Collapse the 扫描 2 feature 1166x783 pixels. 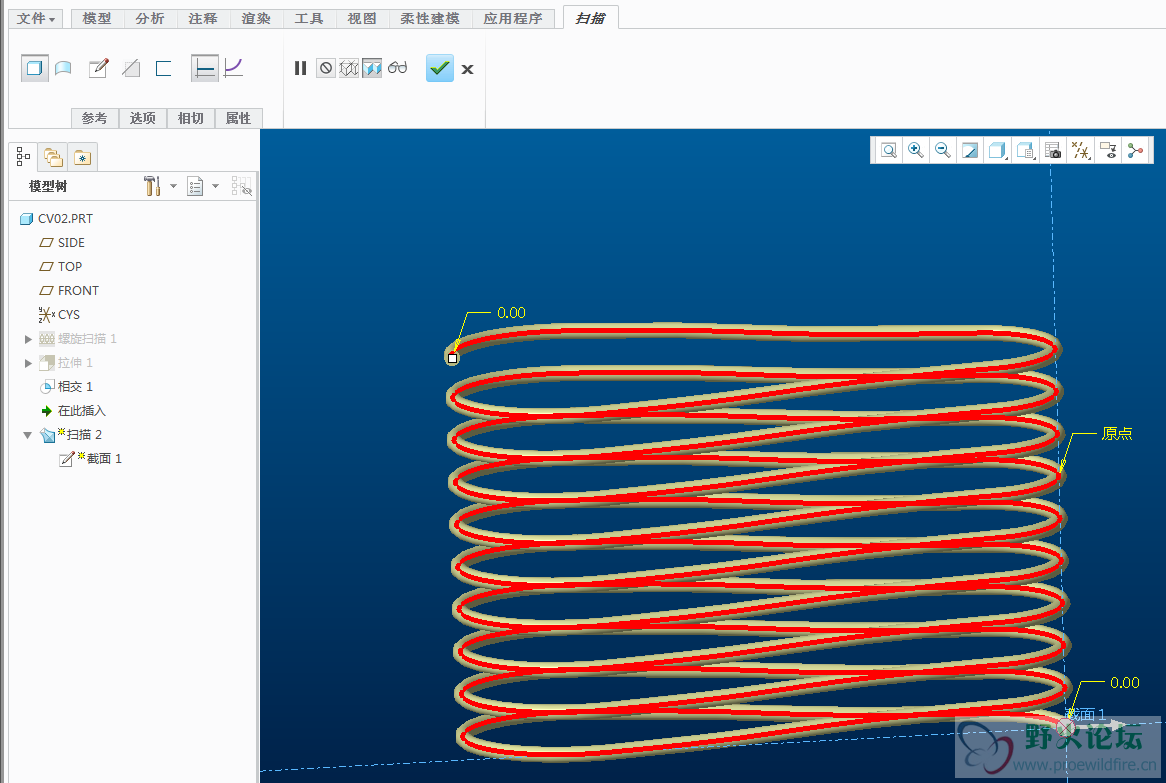pyautogui.click(x=28, y=435)
